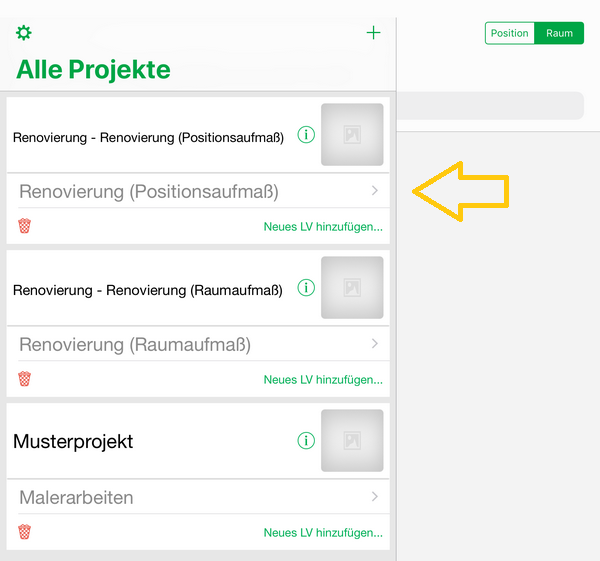Open Musterprojekt info icon
The image size is (600, 561).
tap(306, 441)
